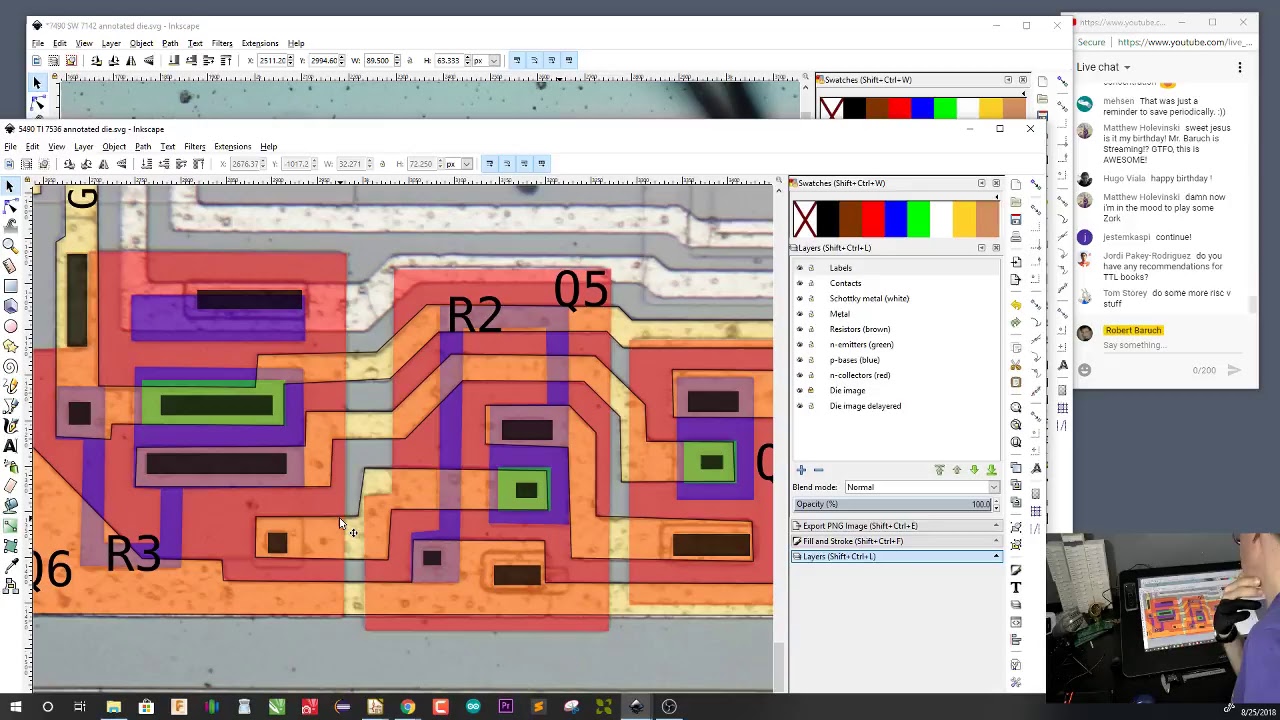1280x720 pixels.
Task: Select the Node edit tool
Action: pyautogui.click(x=10, y=206)
